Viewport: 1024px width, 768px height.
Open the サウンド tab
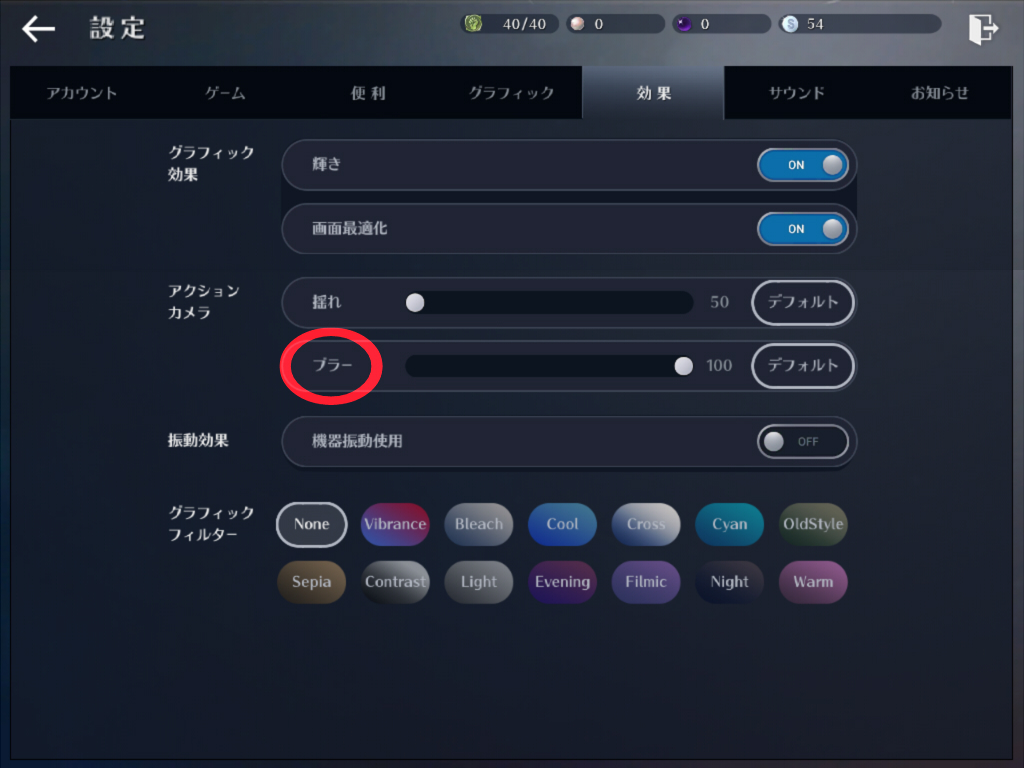[797, 93]
